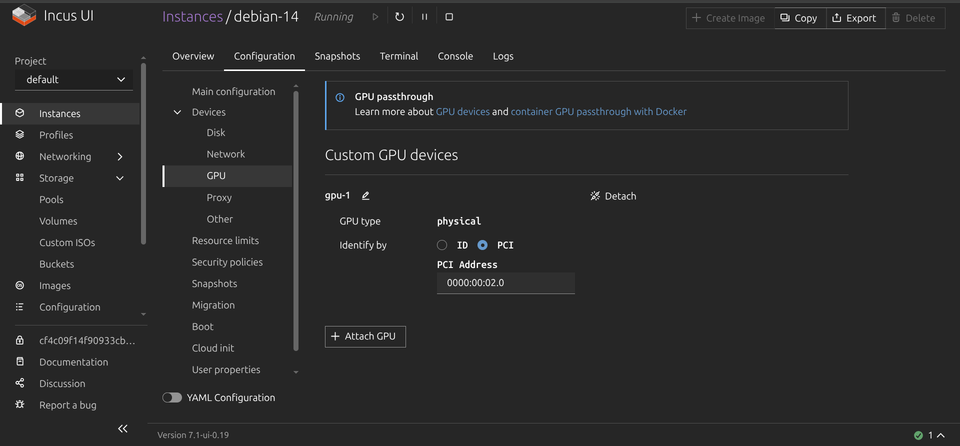Expand the Networking submenu chevron
Image resolution: width=960 pixels, height=446 pixels.
[120, 157]
